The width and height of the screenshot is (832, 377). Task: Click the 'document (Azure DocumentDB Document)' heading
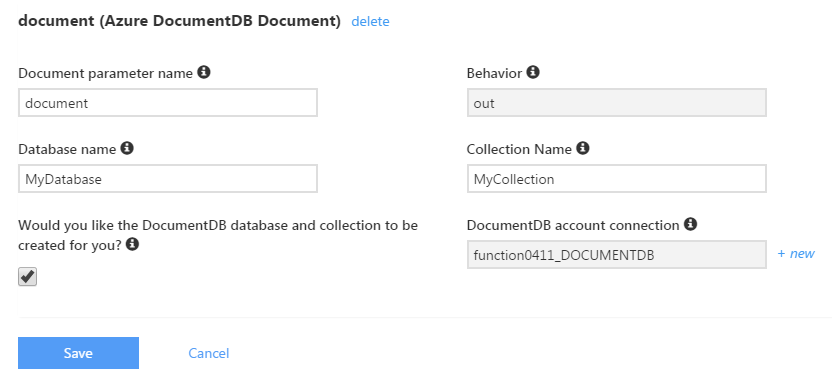click(x=179, y=21)
